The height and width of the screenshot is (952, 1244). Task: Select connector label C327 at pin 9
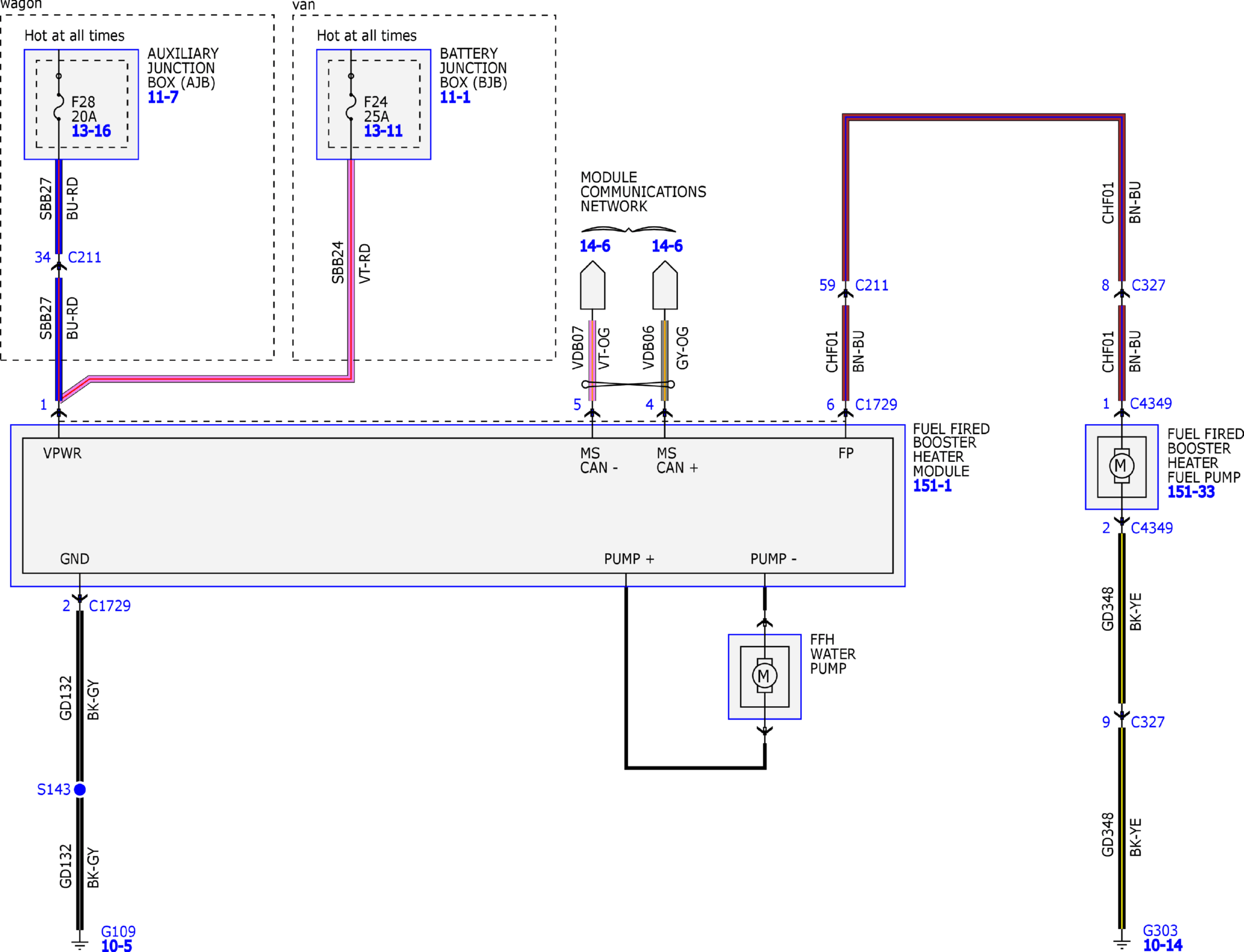(1148, 722)
